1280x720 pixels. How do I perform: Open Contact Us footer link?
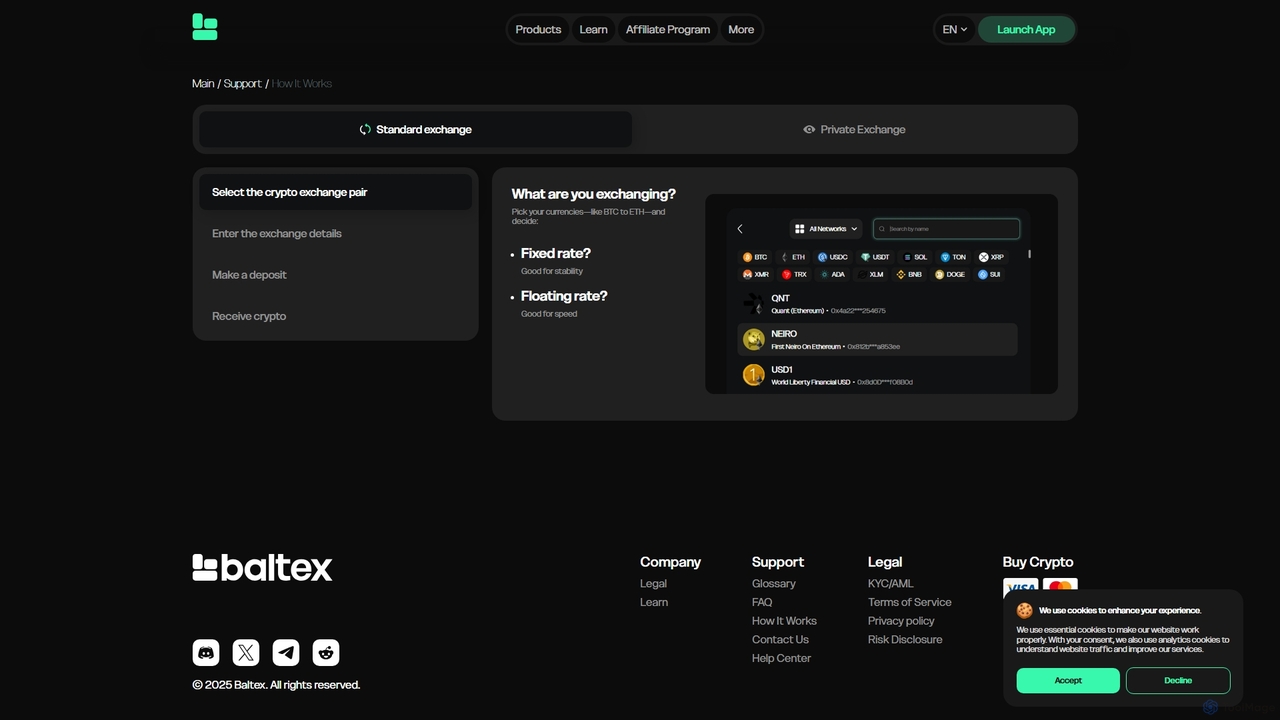pyautogui.click(x=780, y=639)
